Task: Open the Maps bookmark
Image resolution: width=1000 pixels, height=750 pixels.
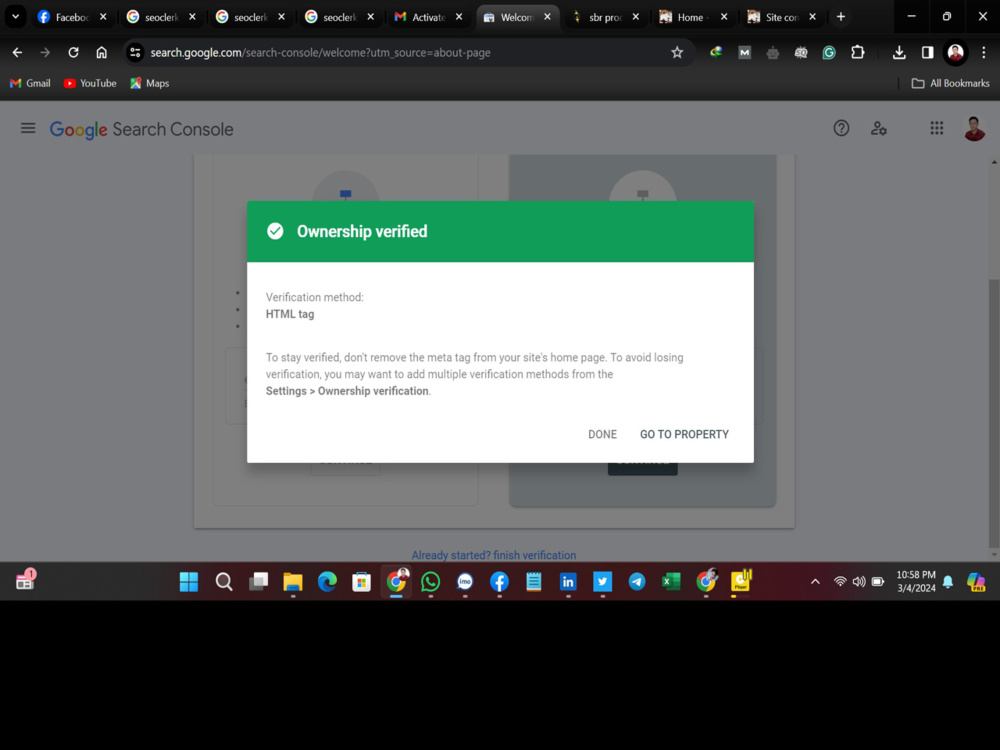Action: 149,83
